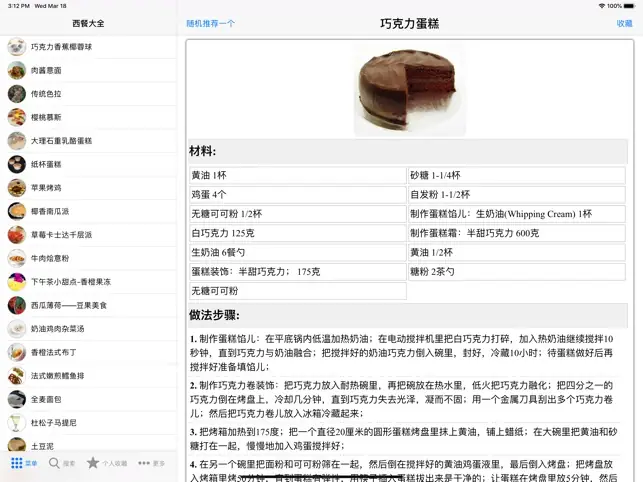
Task: Choose 纸杯蛋糕 recipe entry
Action: point(46,164)
